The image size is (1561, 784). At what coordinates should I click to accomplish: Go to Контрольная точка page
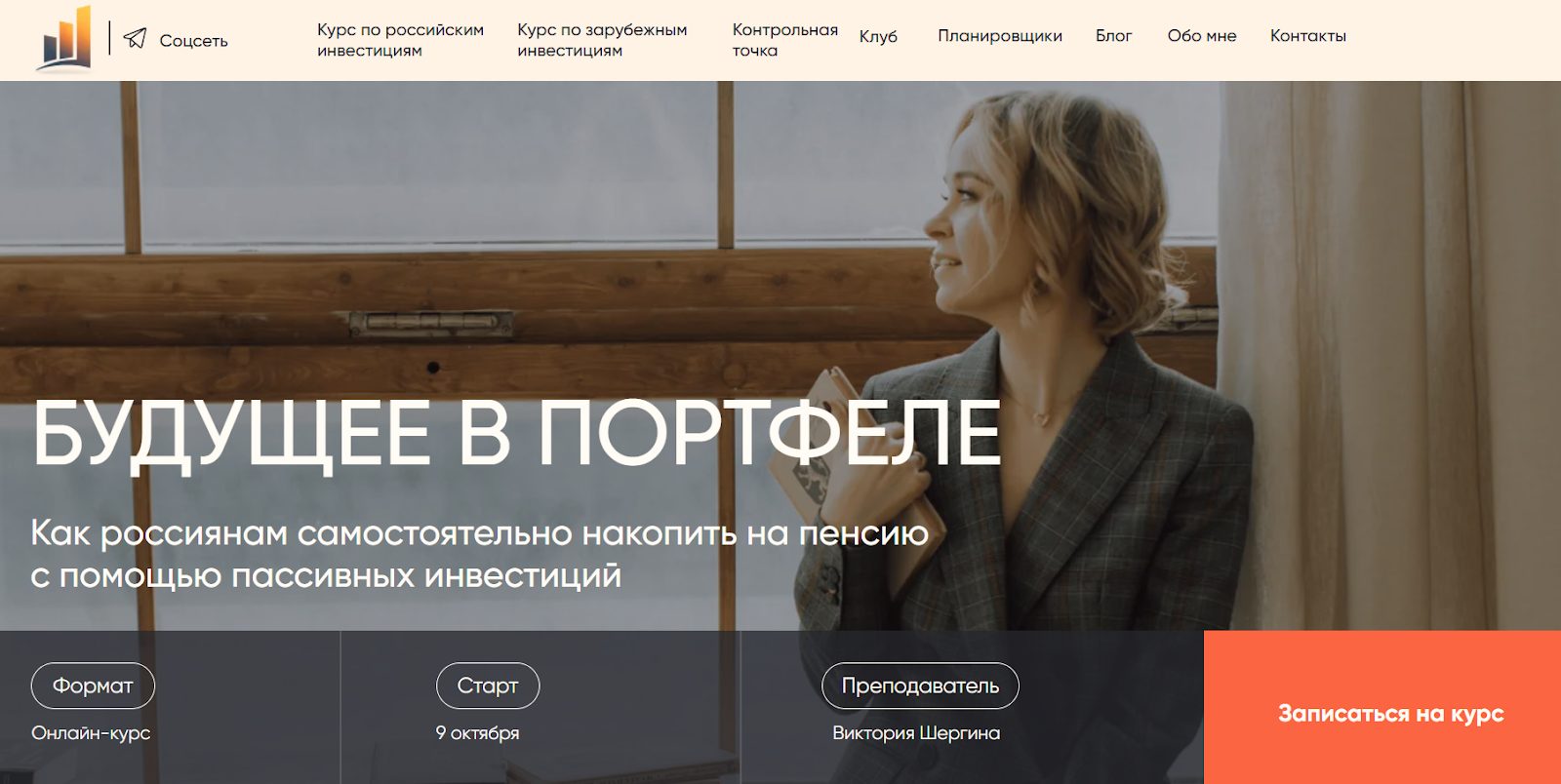[x=784, y=40]
